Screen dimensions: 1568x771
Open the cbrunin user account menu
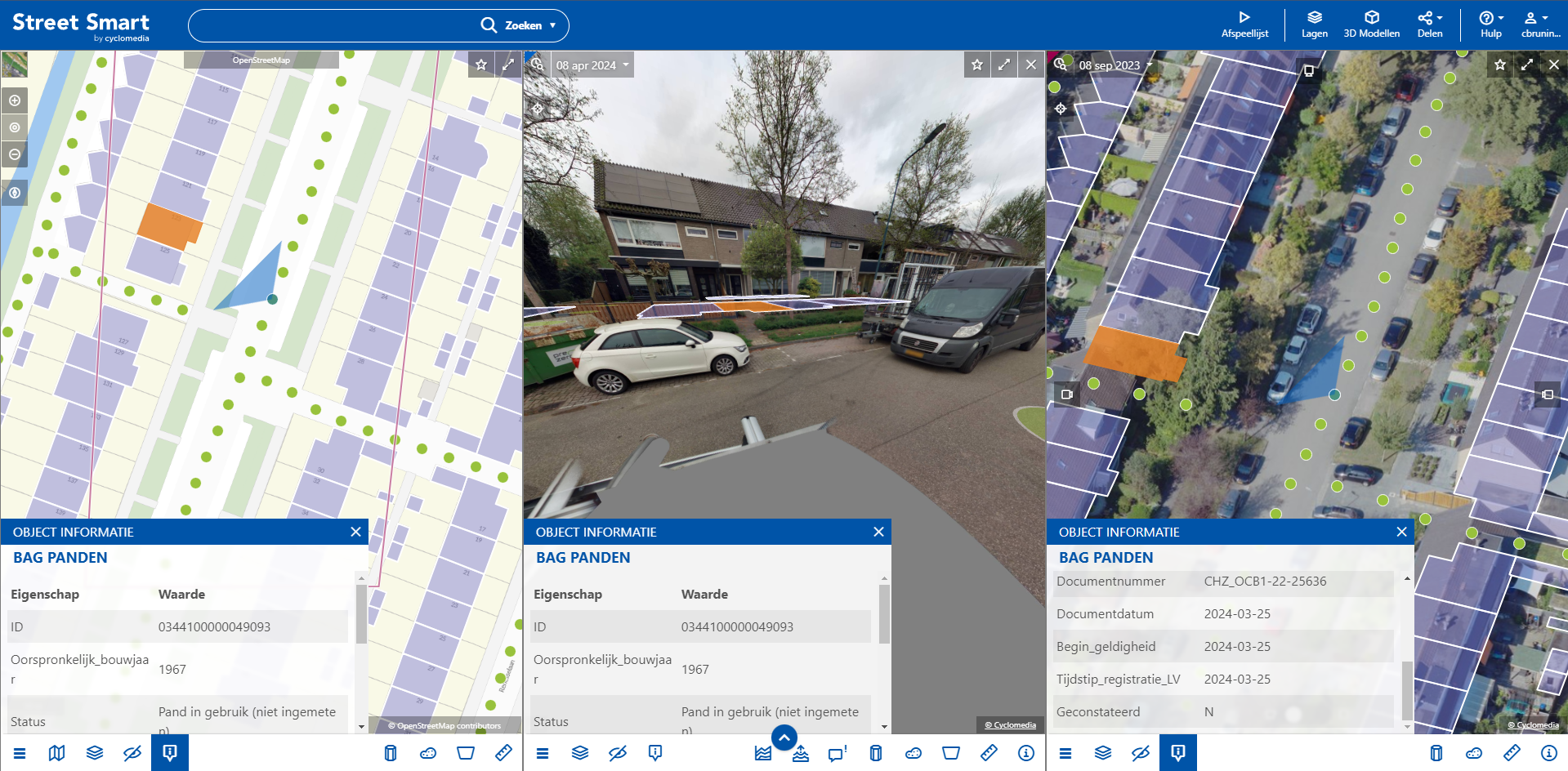click(1539, 25)
